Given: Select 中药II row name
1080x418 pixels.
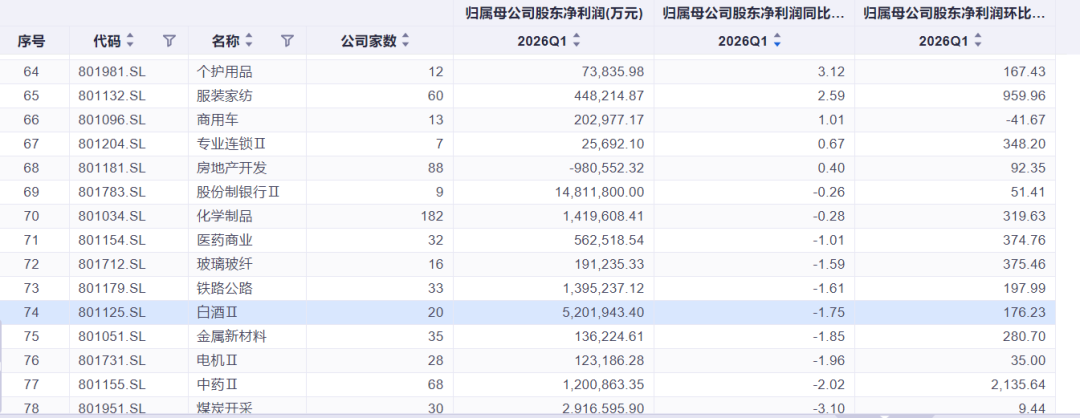Looking at the screenshot, I should [x=217, y=385].
